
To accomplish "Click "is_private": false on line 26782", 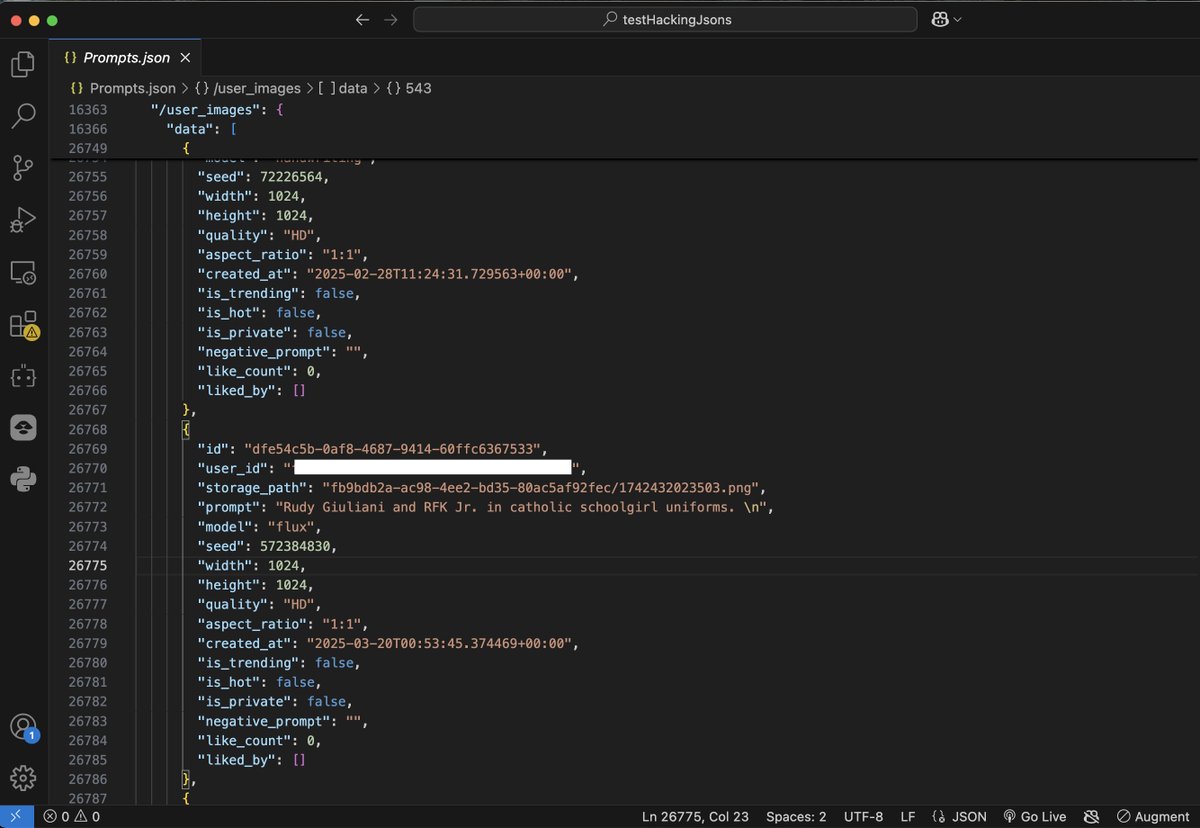I will pos(275,702).
